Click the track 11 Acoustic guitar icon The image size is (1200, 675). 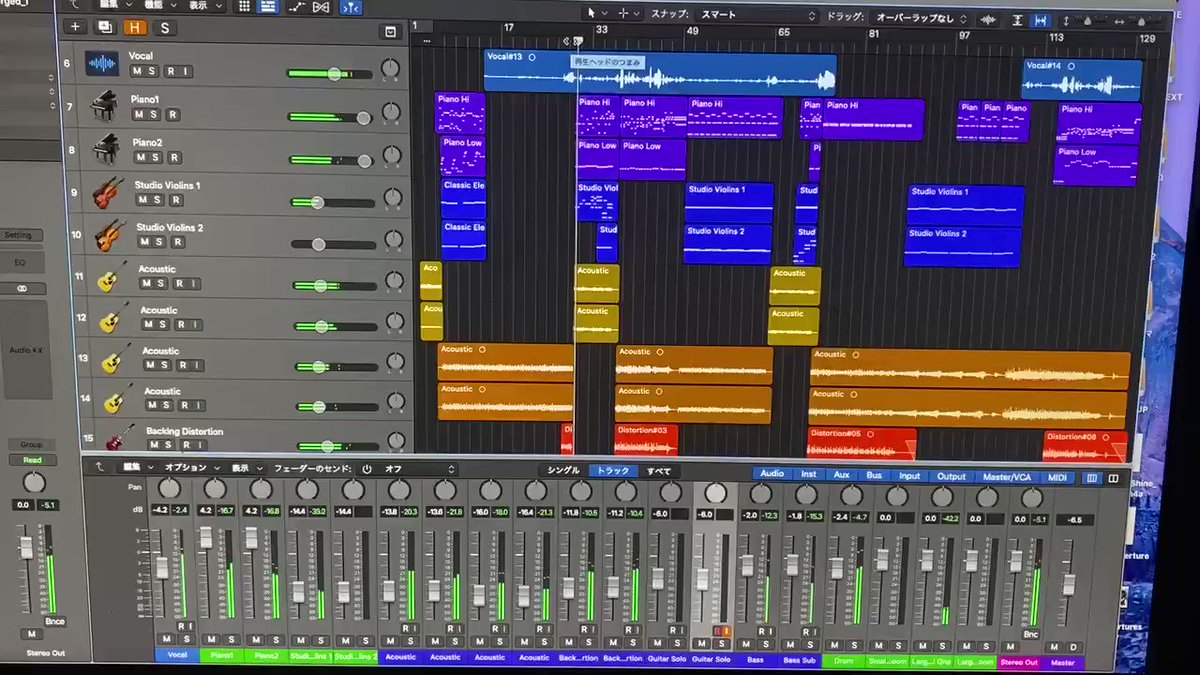112,276
